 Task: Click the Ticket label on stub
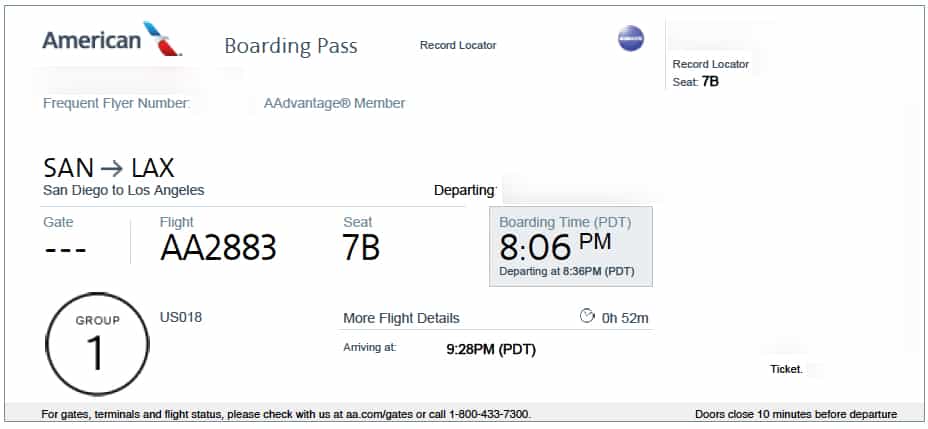click(786, 369)
